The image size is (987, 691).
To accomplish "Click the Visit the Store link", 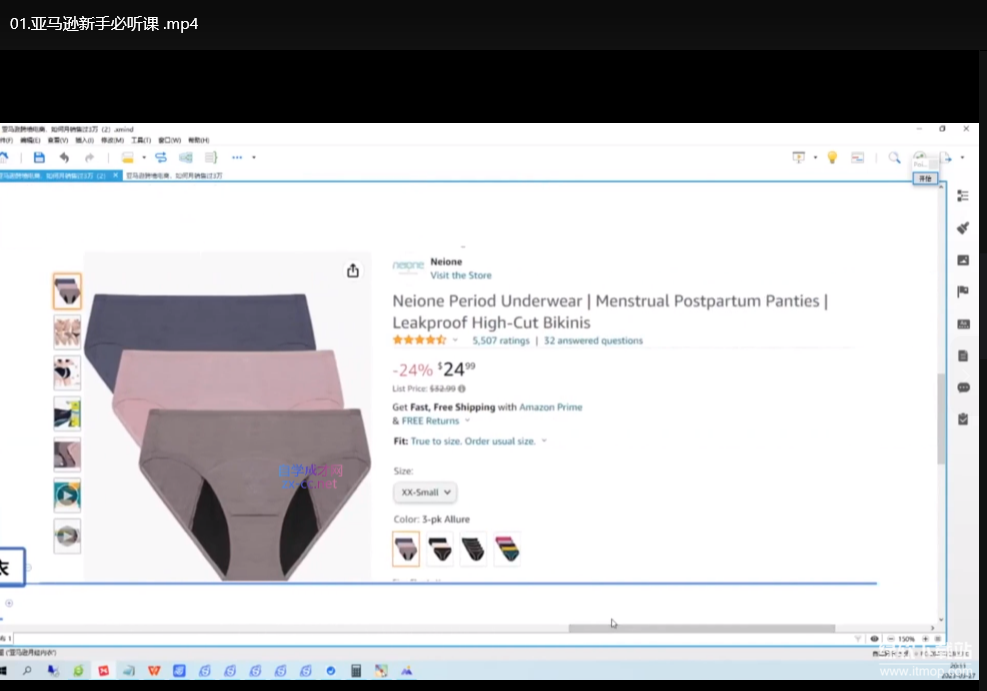I will [461, 276].
